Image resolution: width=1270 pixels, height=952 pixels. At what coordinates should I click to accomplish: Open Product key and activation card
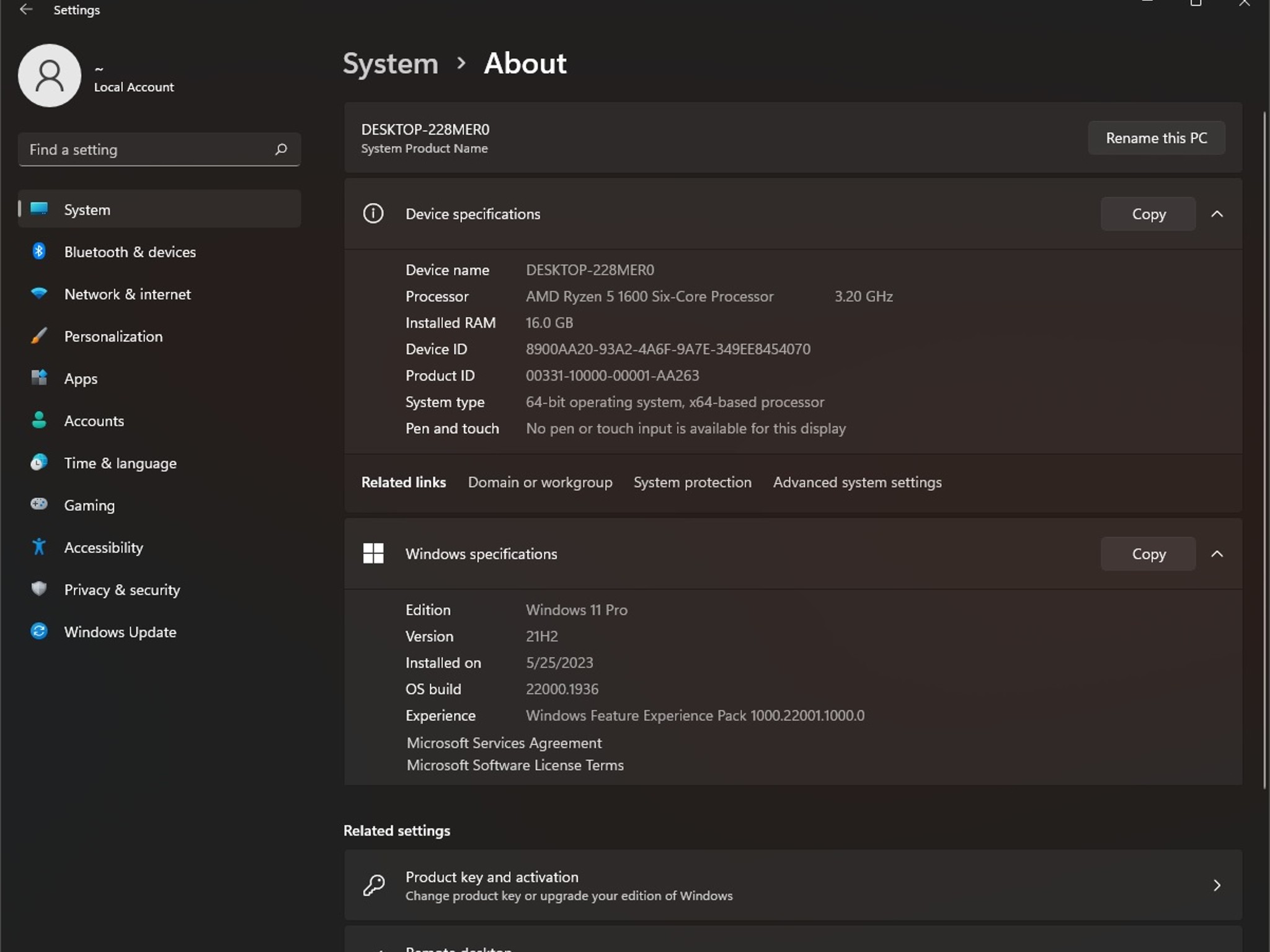point(793,885)
